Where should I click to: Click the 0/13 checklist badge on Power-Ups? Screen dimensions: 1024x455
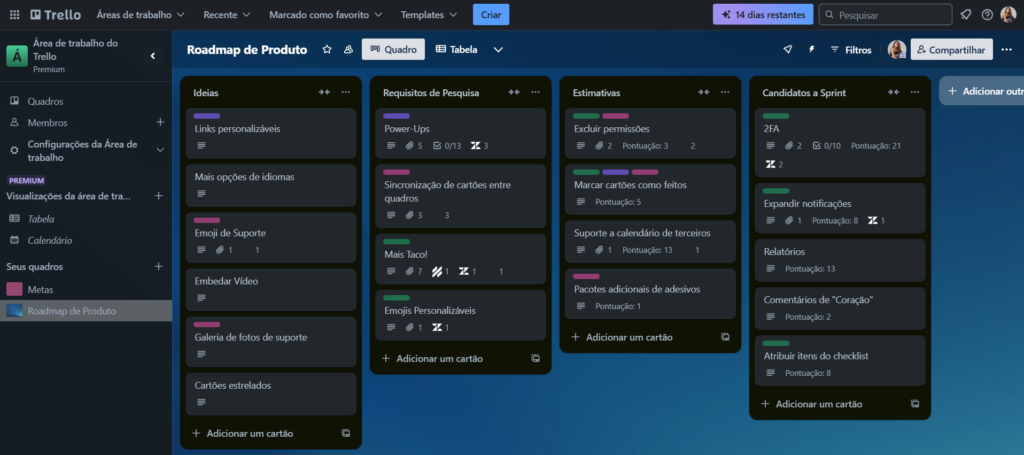pos(447,146)
